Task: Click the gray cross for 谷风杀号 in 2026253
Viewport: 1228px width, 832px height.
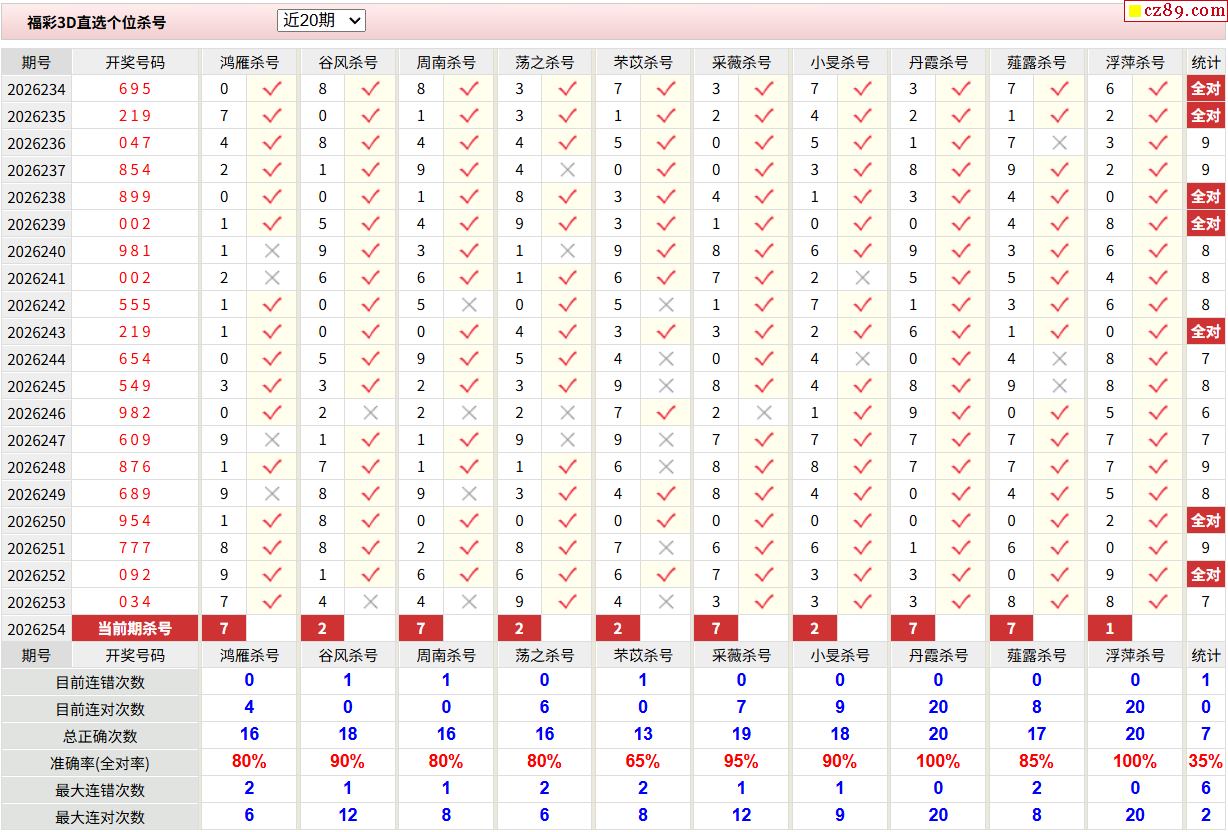Action: click(x=371, y=602)
